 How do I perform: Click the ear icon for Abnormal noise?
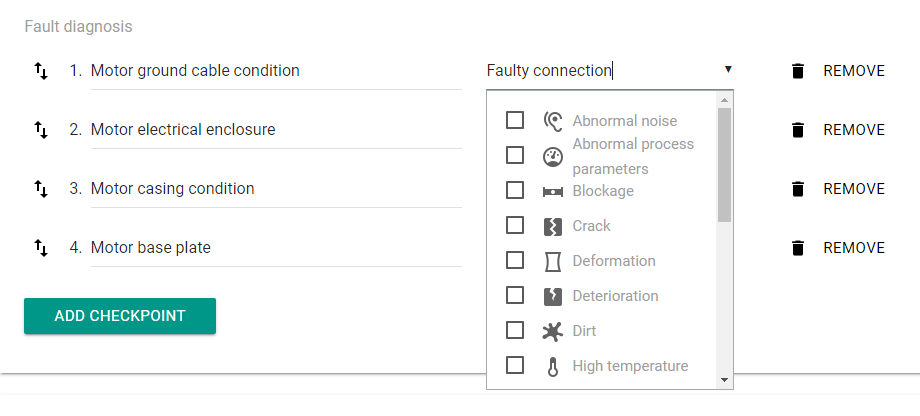pos(553,121)
